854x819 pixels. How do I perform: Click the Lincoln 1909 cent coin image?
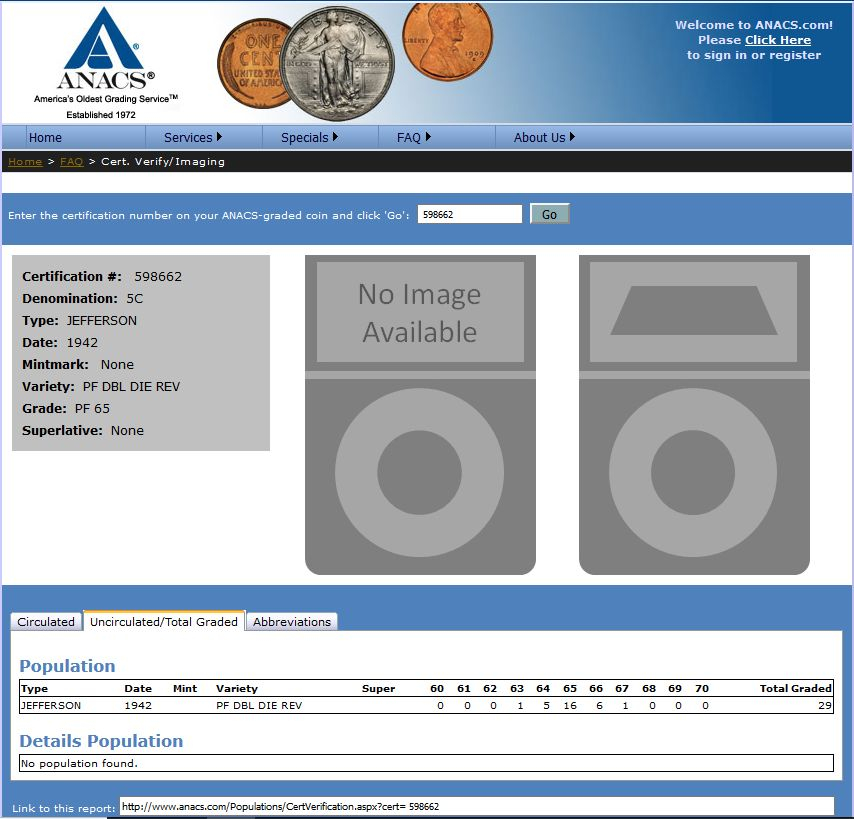coord(447,41)
